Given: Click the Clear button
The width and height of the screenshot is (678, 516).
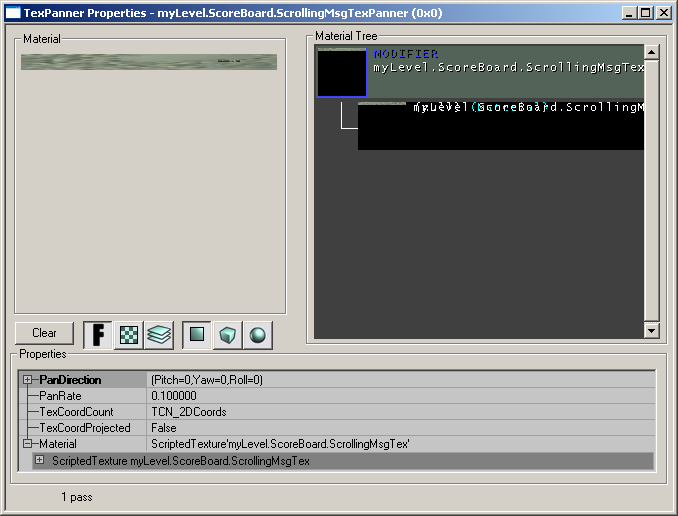Looking at the screenshot, I should point(44,333).
